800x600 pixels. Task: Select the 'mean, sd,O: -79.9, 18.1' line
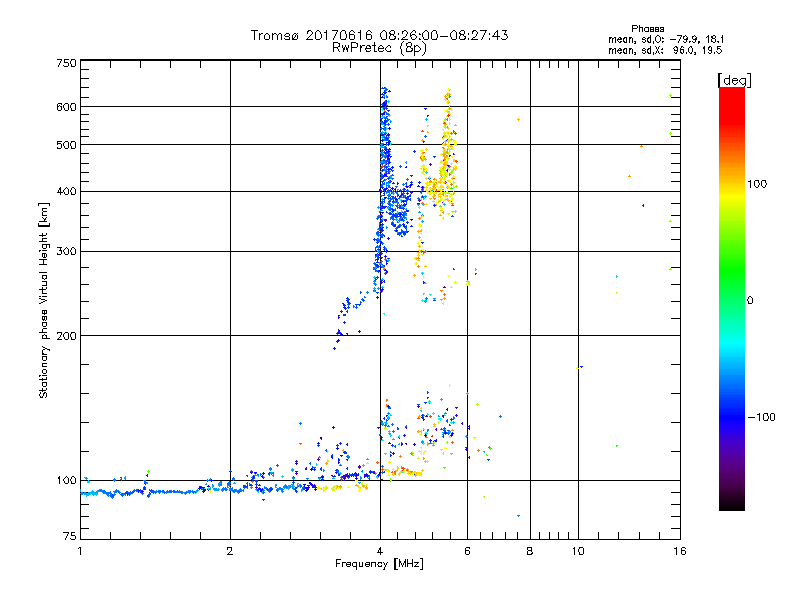666,40
